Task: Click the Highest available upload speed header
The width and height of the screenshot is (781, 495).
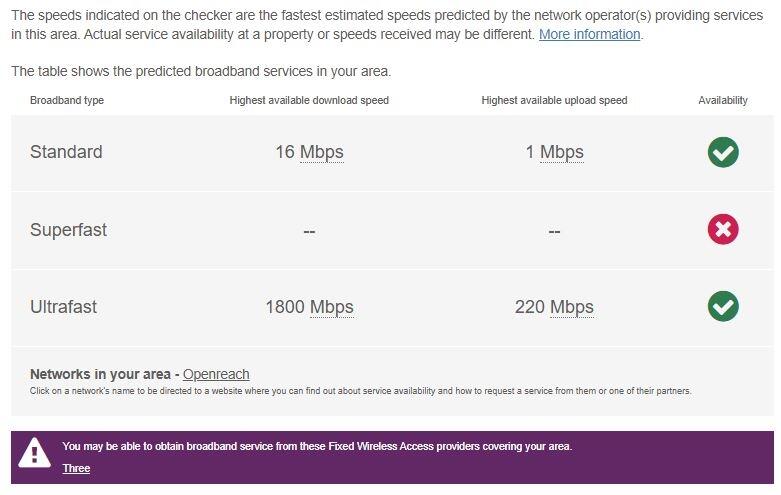Action: (x=554, y=100)
